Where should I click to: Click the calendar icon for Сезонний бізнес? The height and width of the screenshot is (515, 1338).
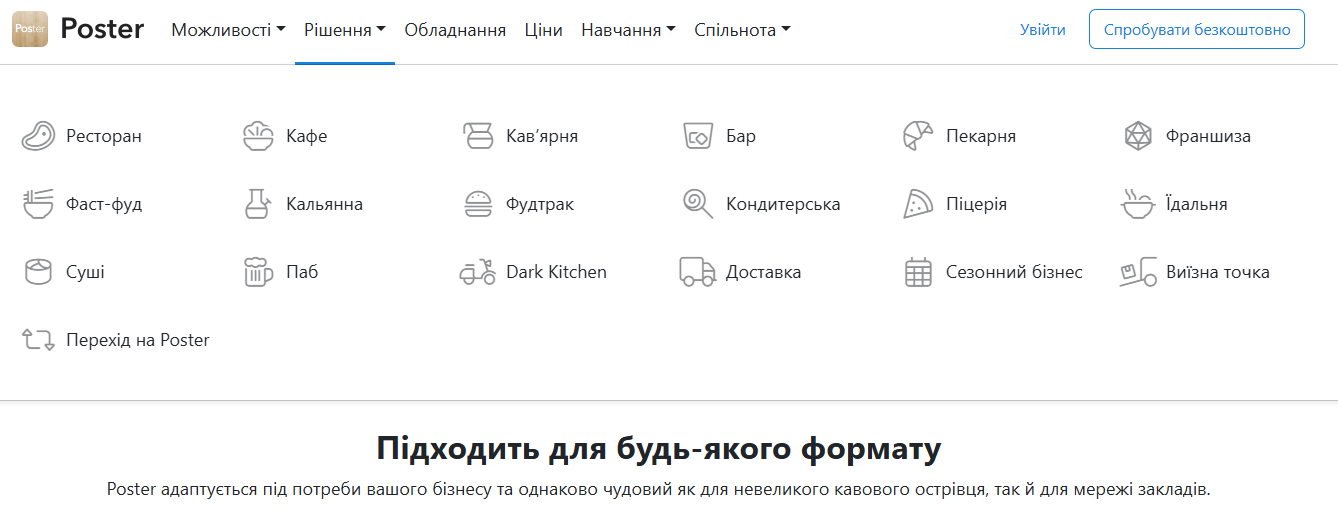click(918, 272)
